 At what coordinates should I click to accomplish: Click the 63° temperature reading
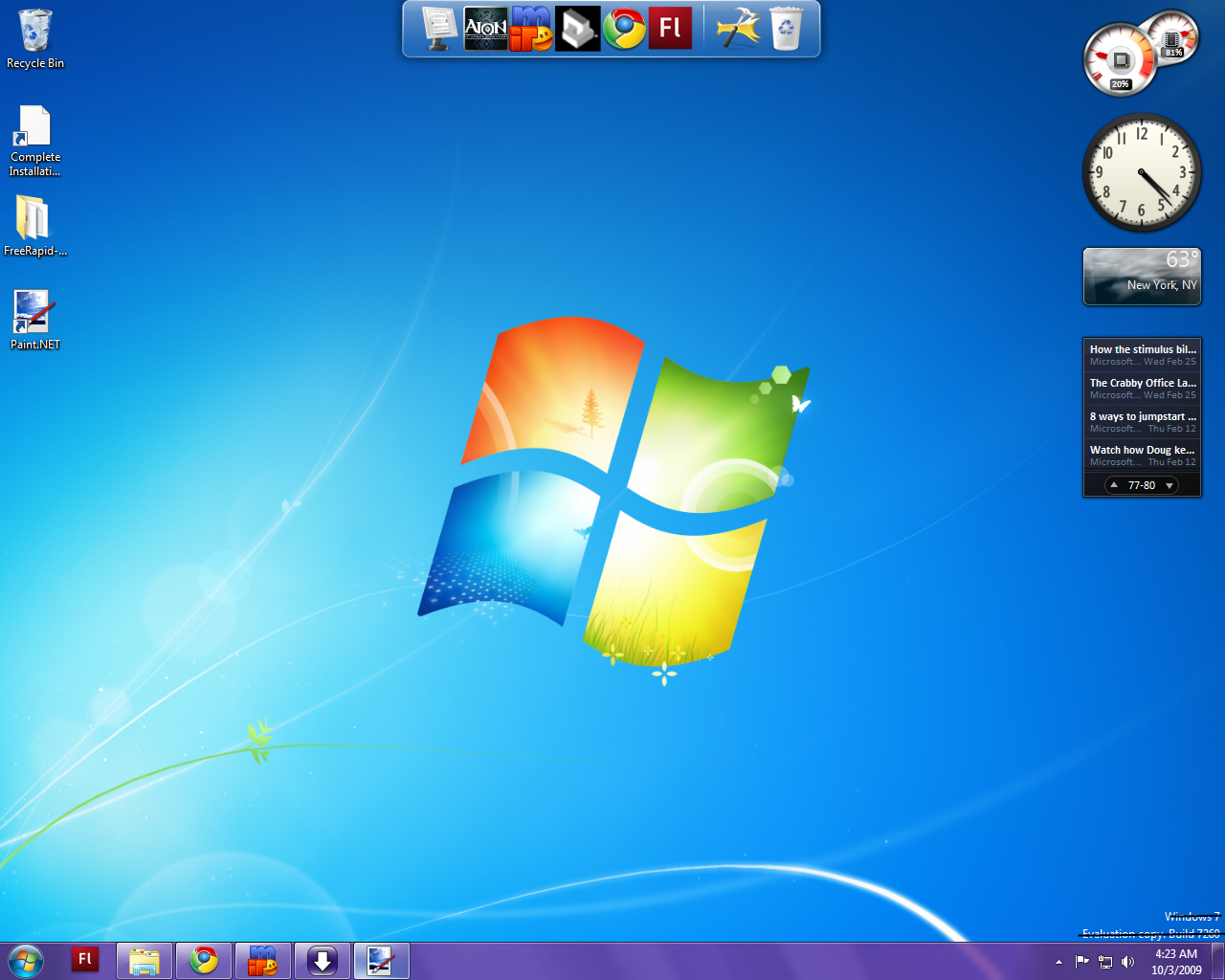pyautogui.click(x=1181, y=259)
